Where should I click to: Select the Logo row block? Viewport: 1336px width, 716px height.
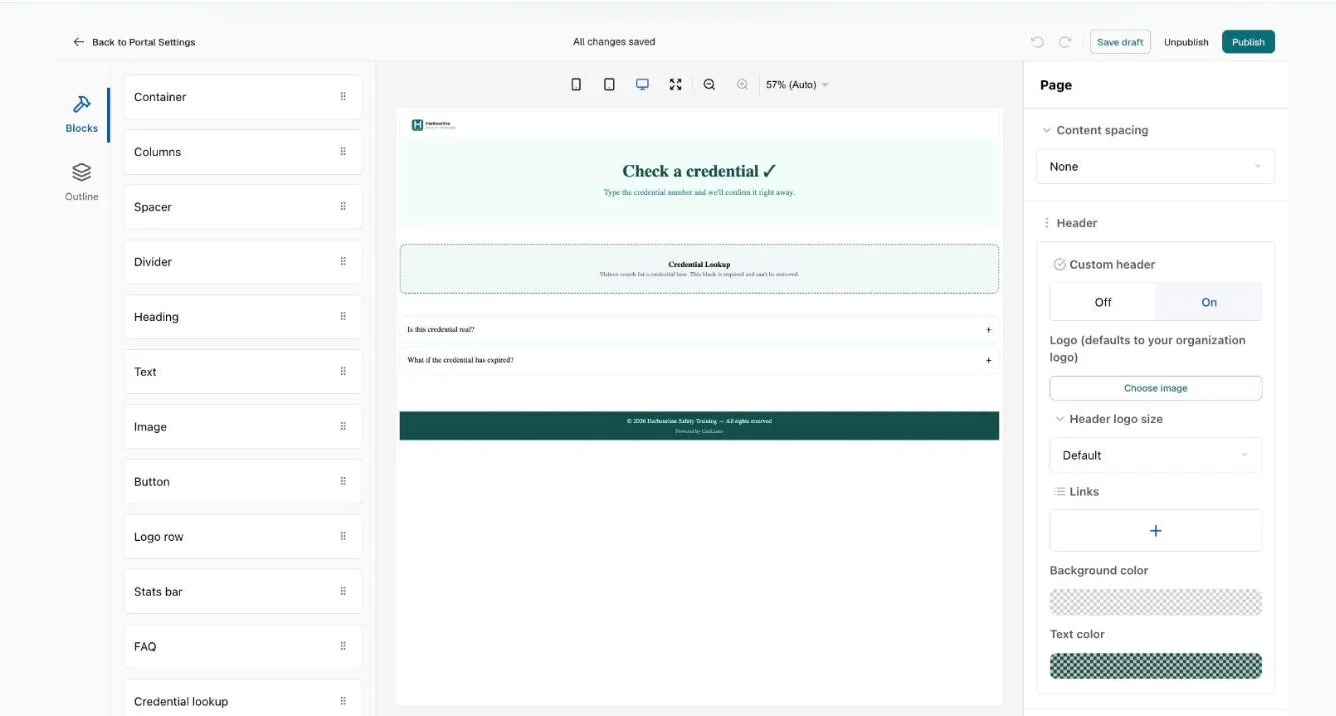(242, 537)
